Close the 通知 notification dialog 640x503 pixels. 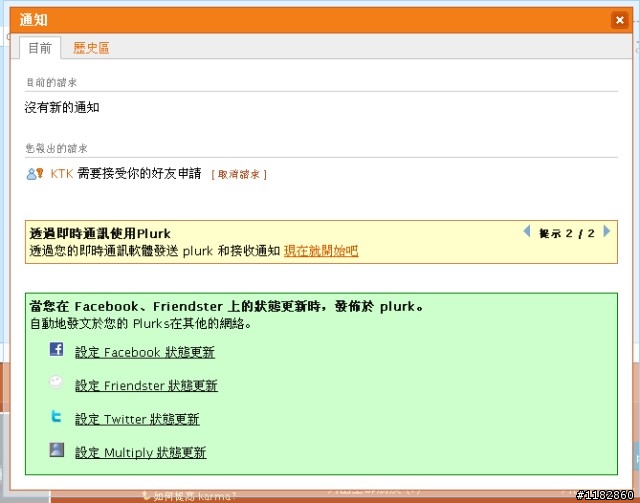coord(619,20)
